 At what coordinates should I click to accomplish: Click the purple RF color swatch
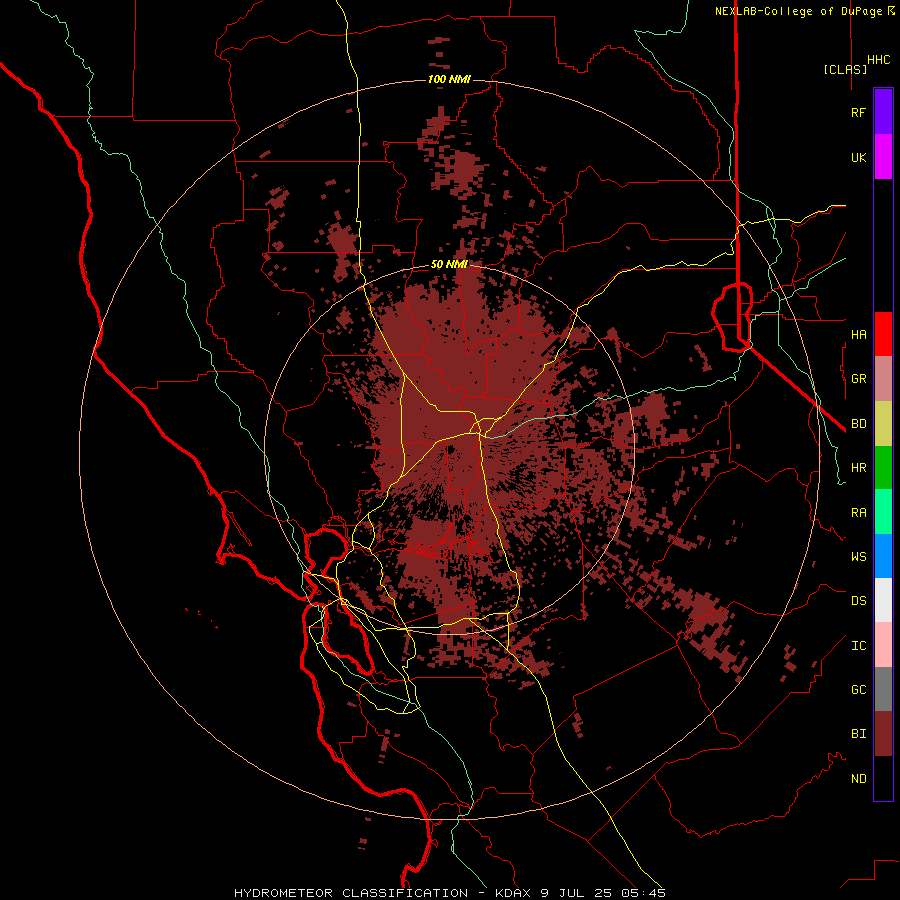point(883,112)
